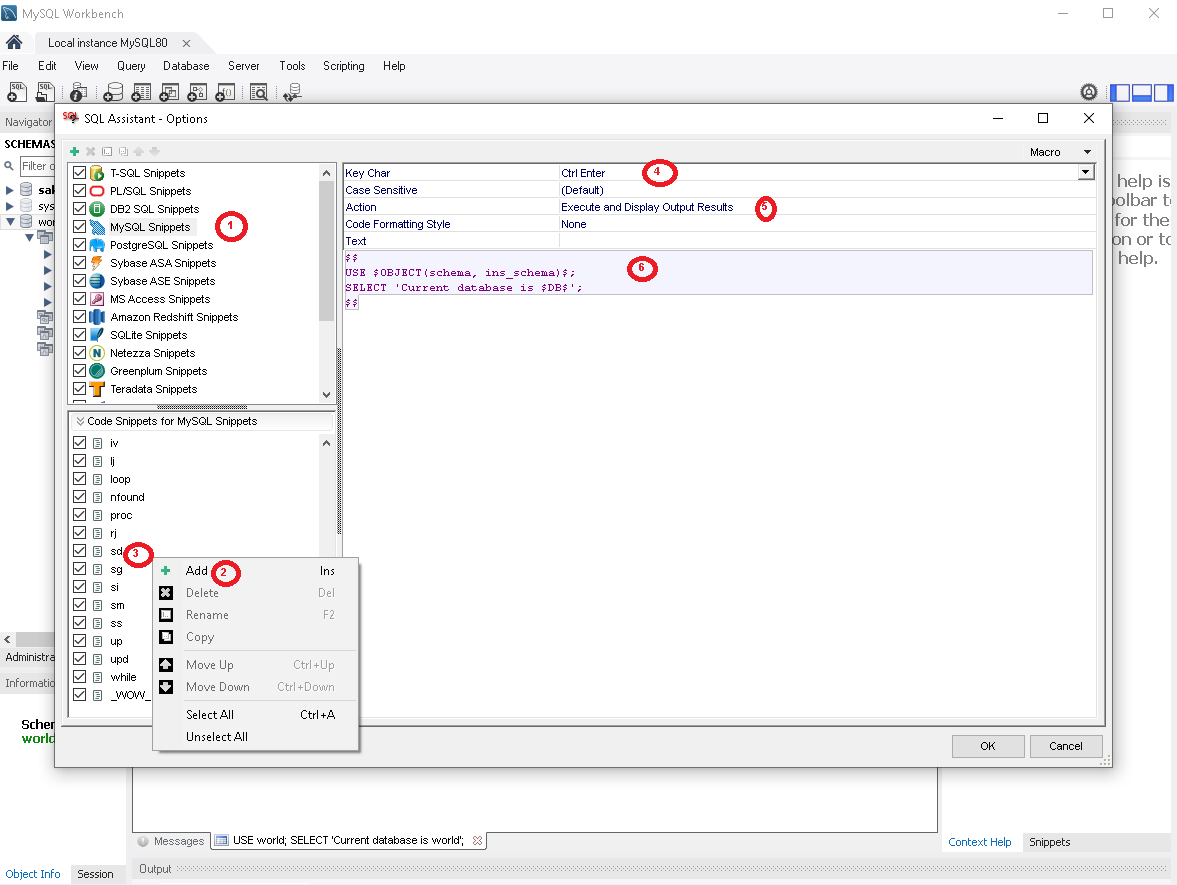Screen dimensions: 1177x885
Task: Click the create new schema toolbar icon
Action: [113, 92]
